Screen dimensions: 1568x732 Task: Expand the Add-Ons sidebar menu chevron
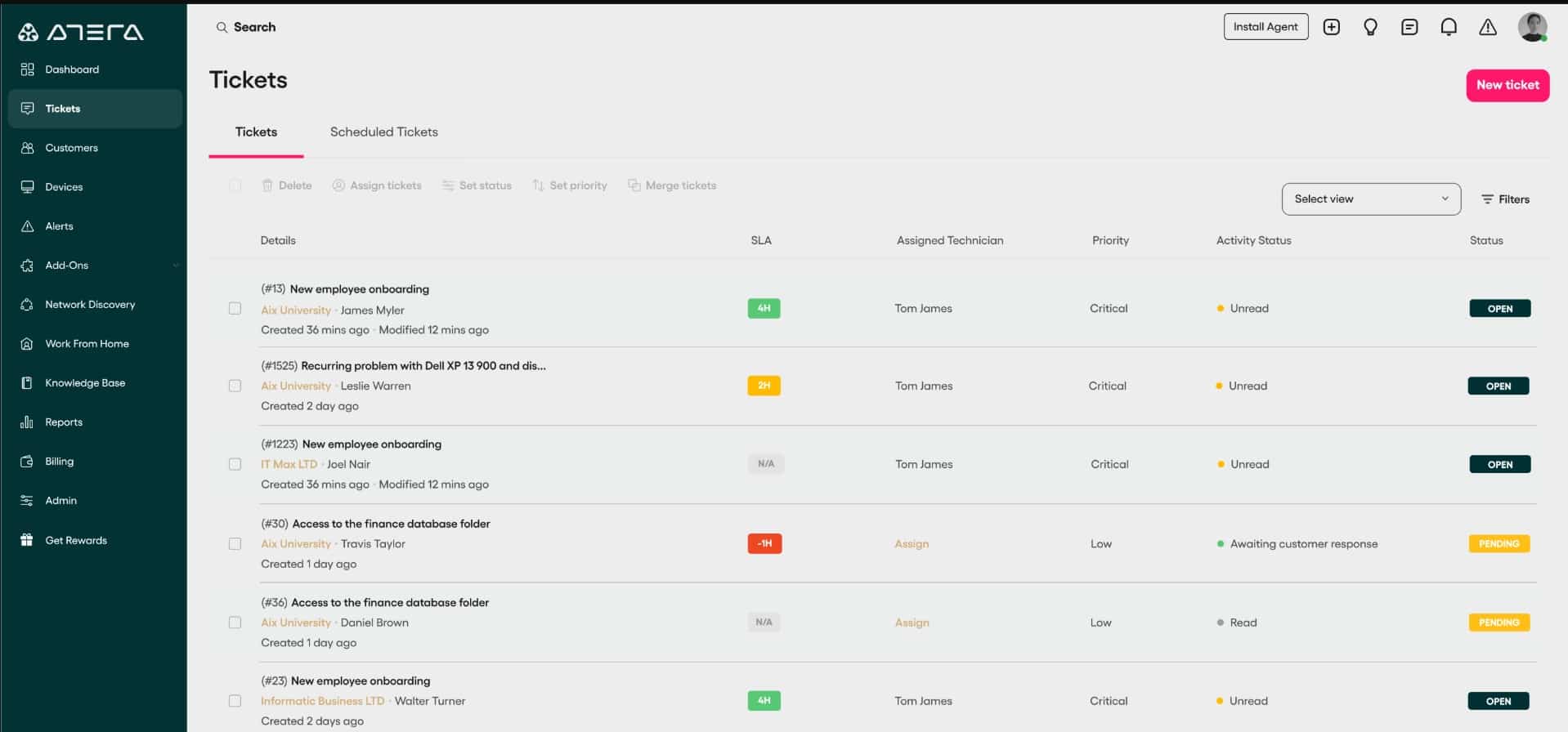tap(176, 266)
